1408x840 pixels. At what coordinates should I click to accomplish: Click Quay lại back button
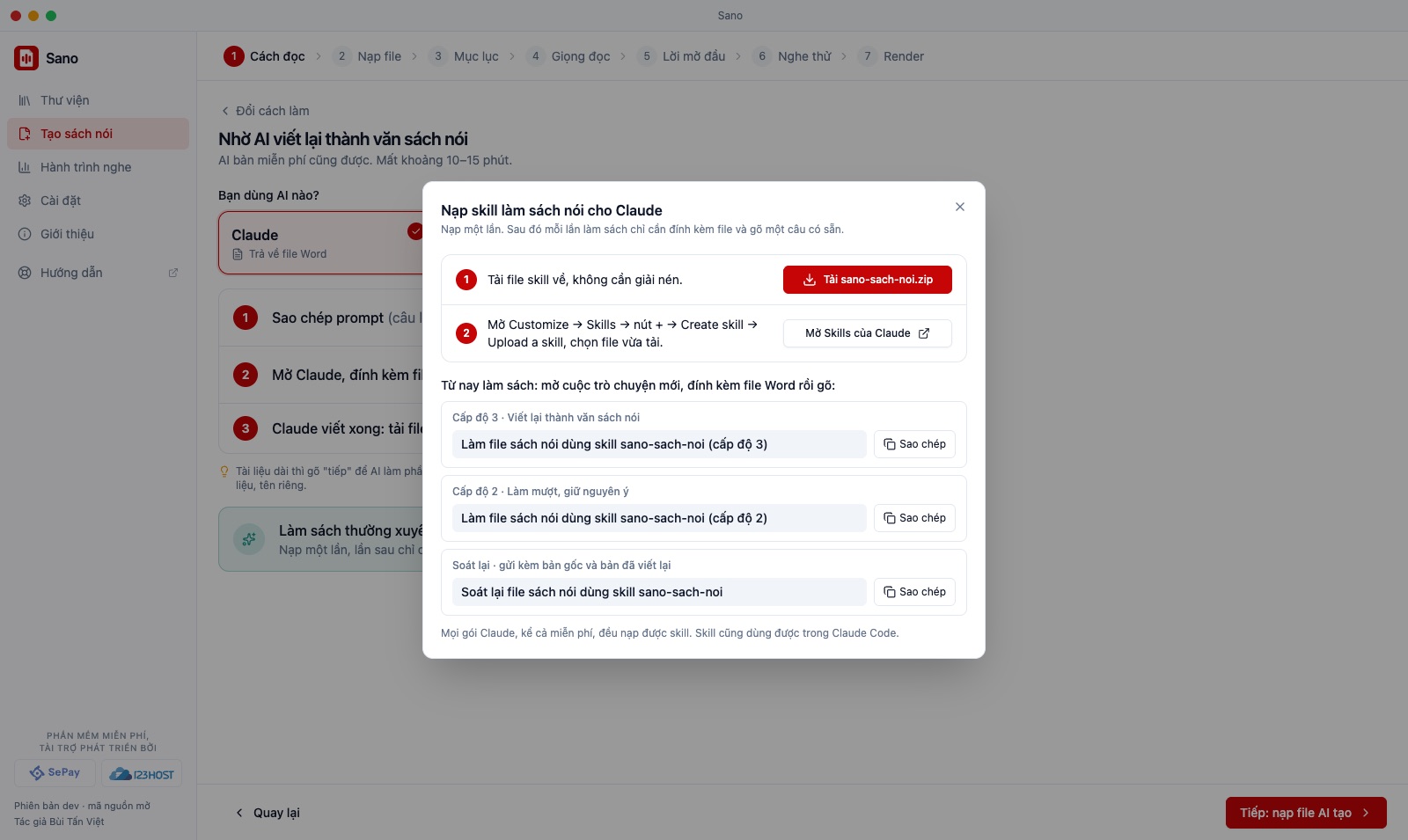pyautogui.click(x=268, y=813)
